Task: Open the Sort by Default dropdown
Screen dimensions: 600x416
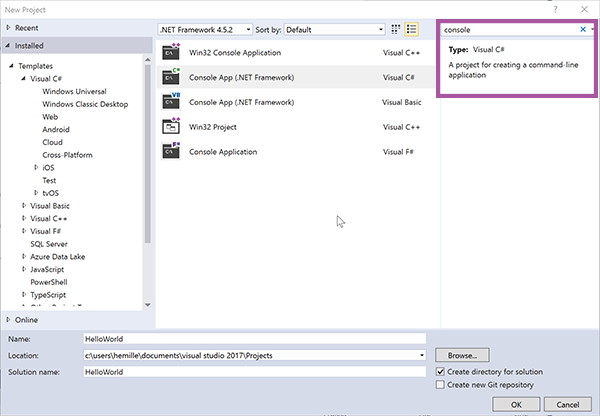Action: coord(334,29)
